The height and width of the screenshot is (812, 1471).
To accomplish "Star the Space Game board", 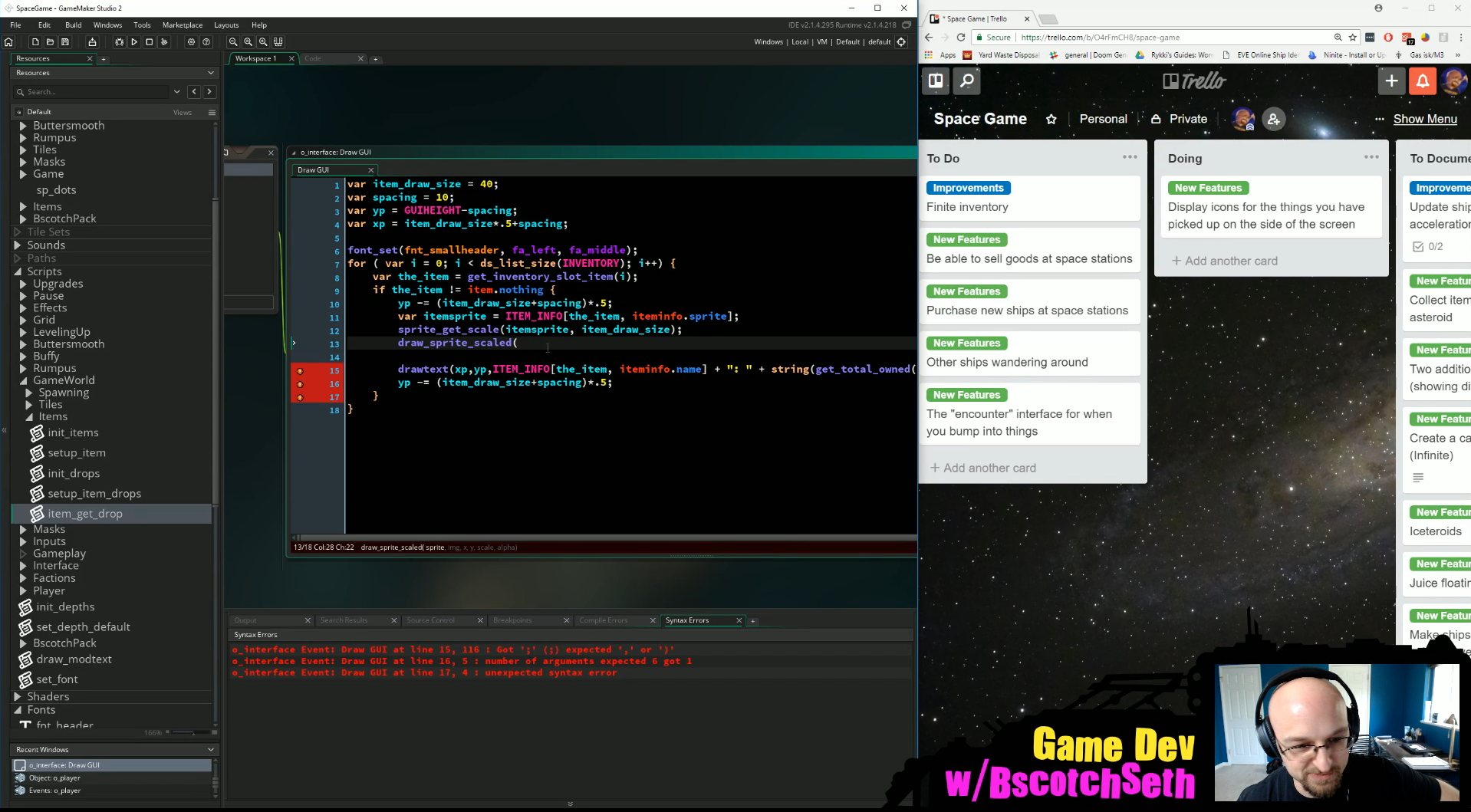I will pyautogui.click(x=1051, y=120).
